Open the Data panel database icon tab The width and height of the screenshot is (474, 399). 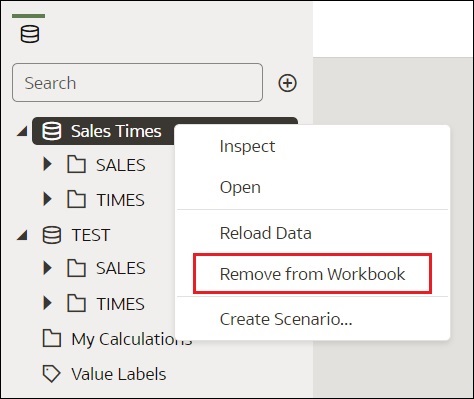[x=30, y=34]
